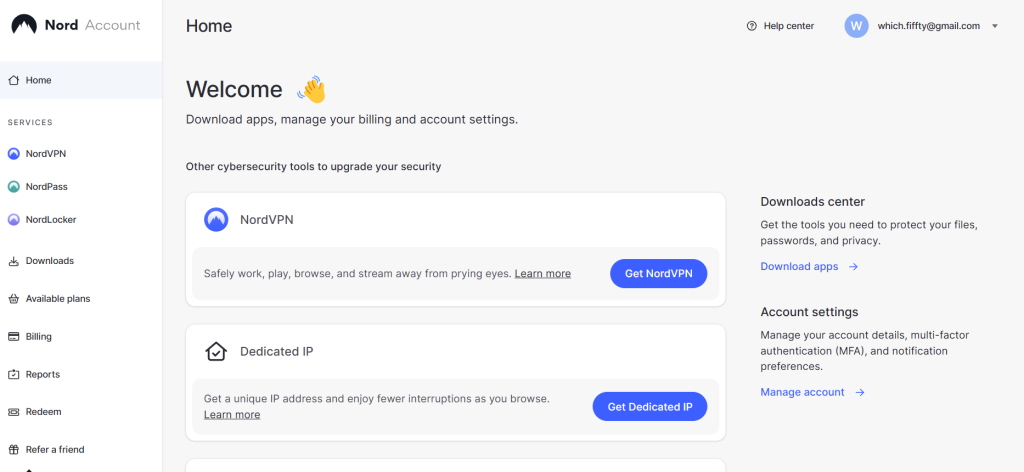Image resolution: width=1024 pixels, height=472 pixels.
Task: Click the Dedicated IP house icon
Action: coord(216,352)
